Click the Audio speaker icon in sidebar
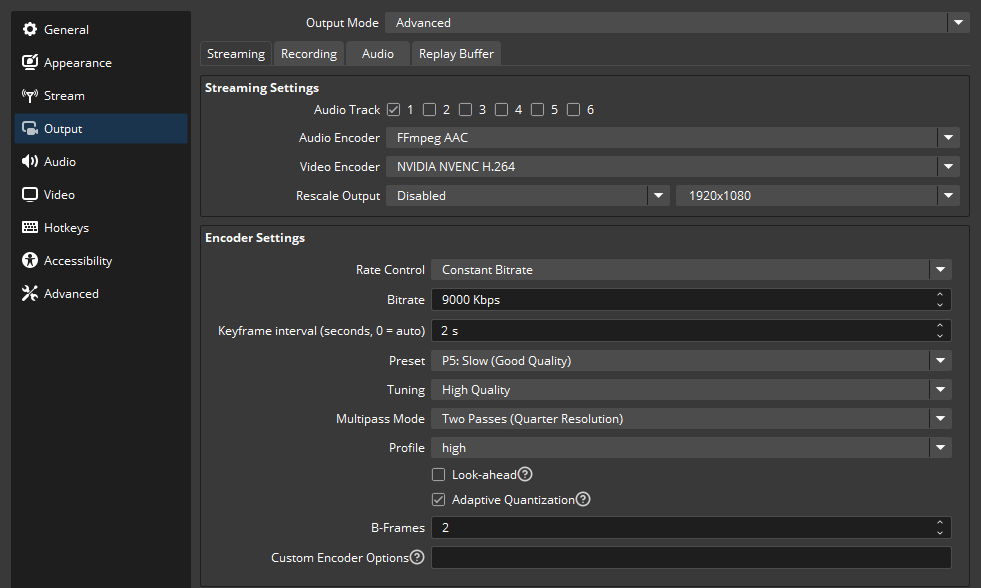The image size is (981, 588). click(x=30, y=162)
